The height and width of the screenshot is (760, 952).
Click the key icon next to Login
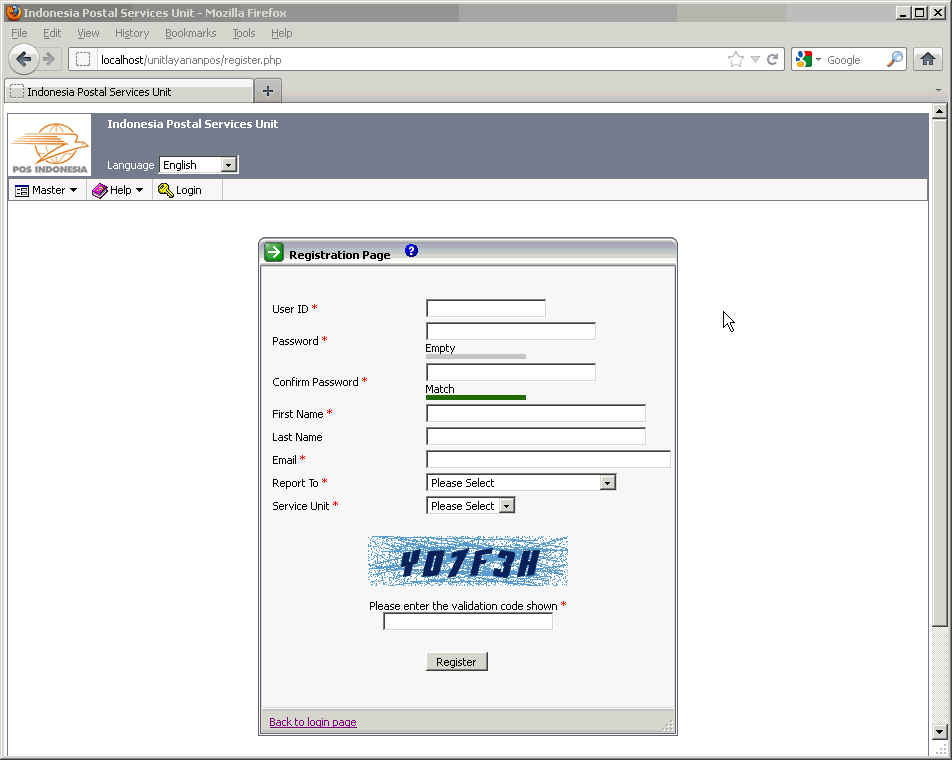pyautogui.click(x=164, y=190)
